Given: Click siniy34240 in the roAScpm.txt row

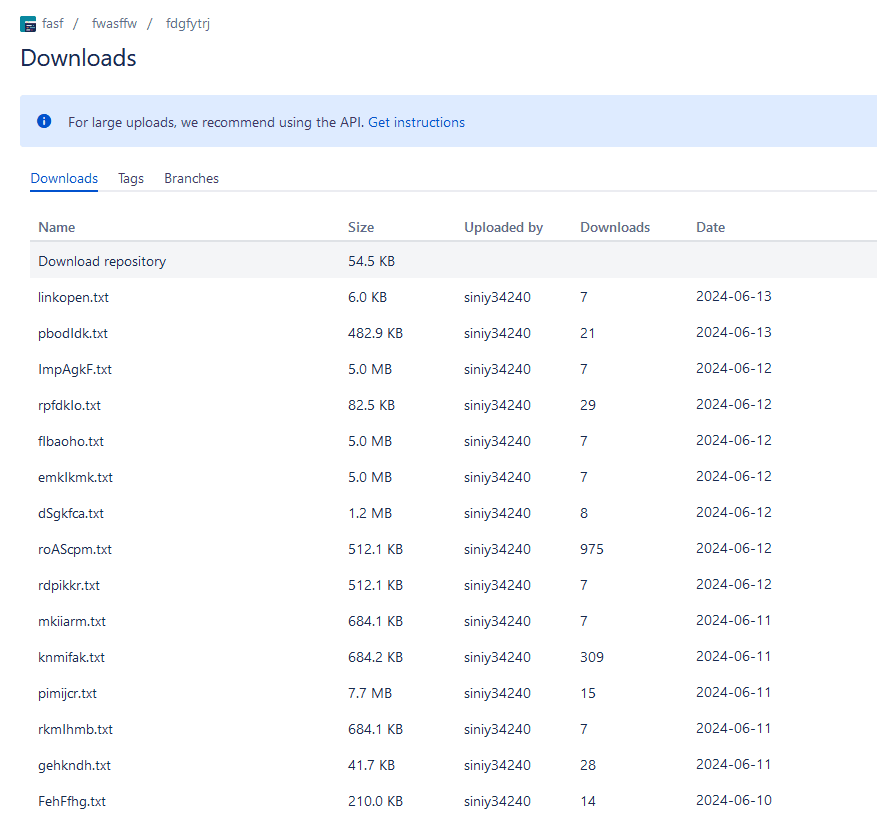Looking at the screenshot, I should [497, 550].
